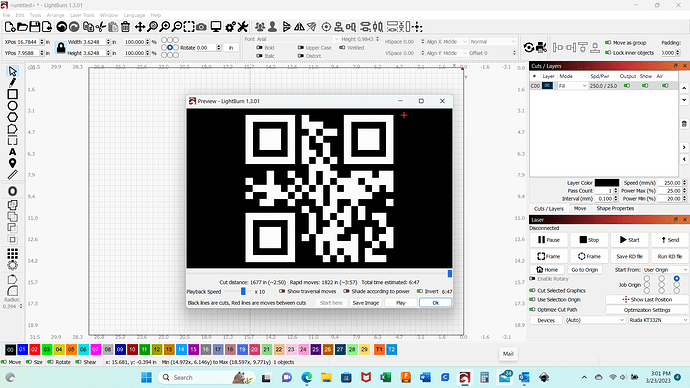Toggle Output for layer C00
690x388 pixels.
(627, 86)
